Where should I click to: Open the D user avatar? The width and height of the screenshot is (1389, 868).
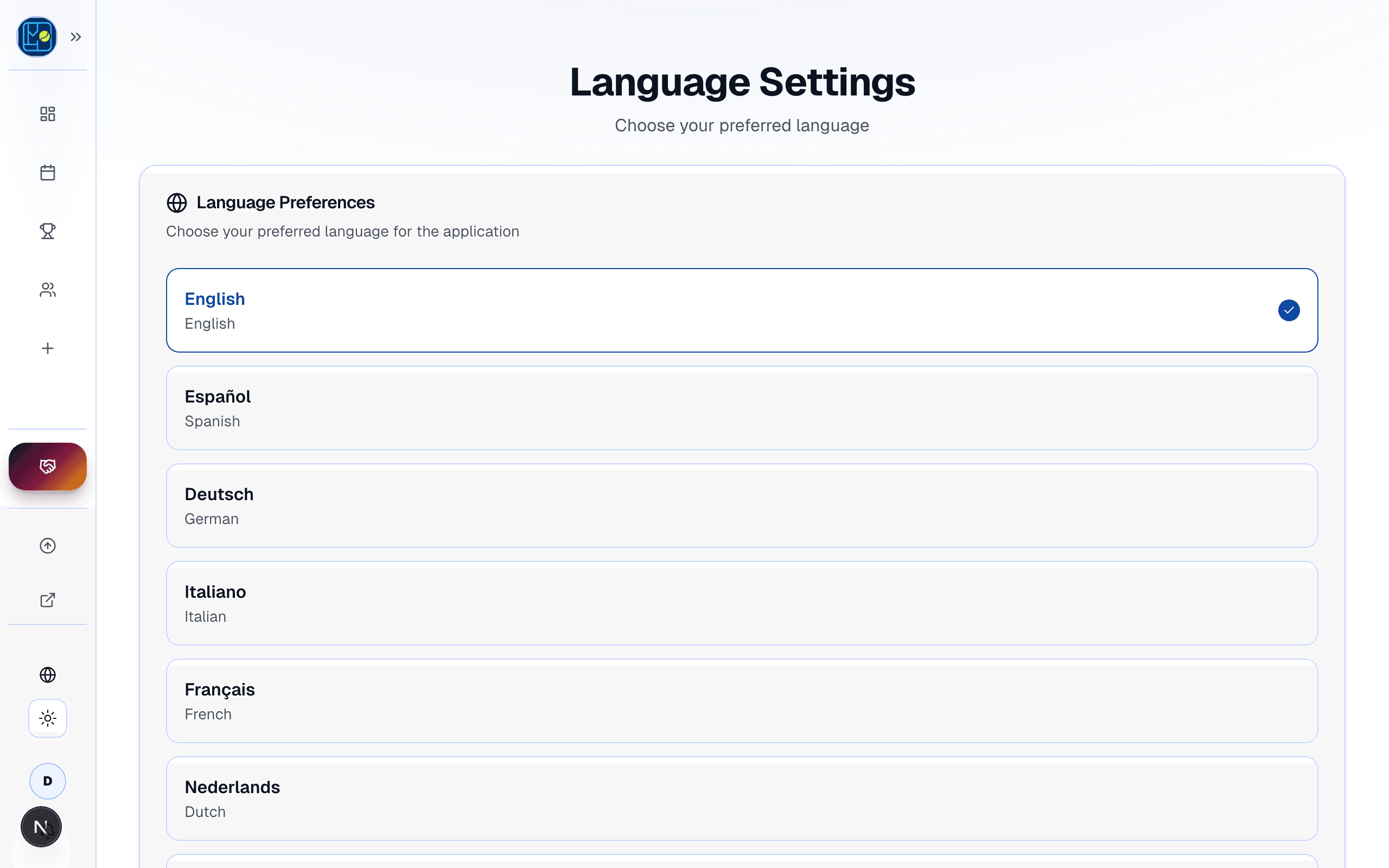tap(48, 781)
